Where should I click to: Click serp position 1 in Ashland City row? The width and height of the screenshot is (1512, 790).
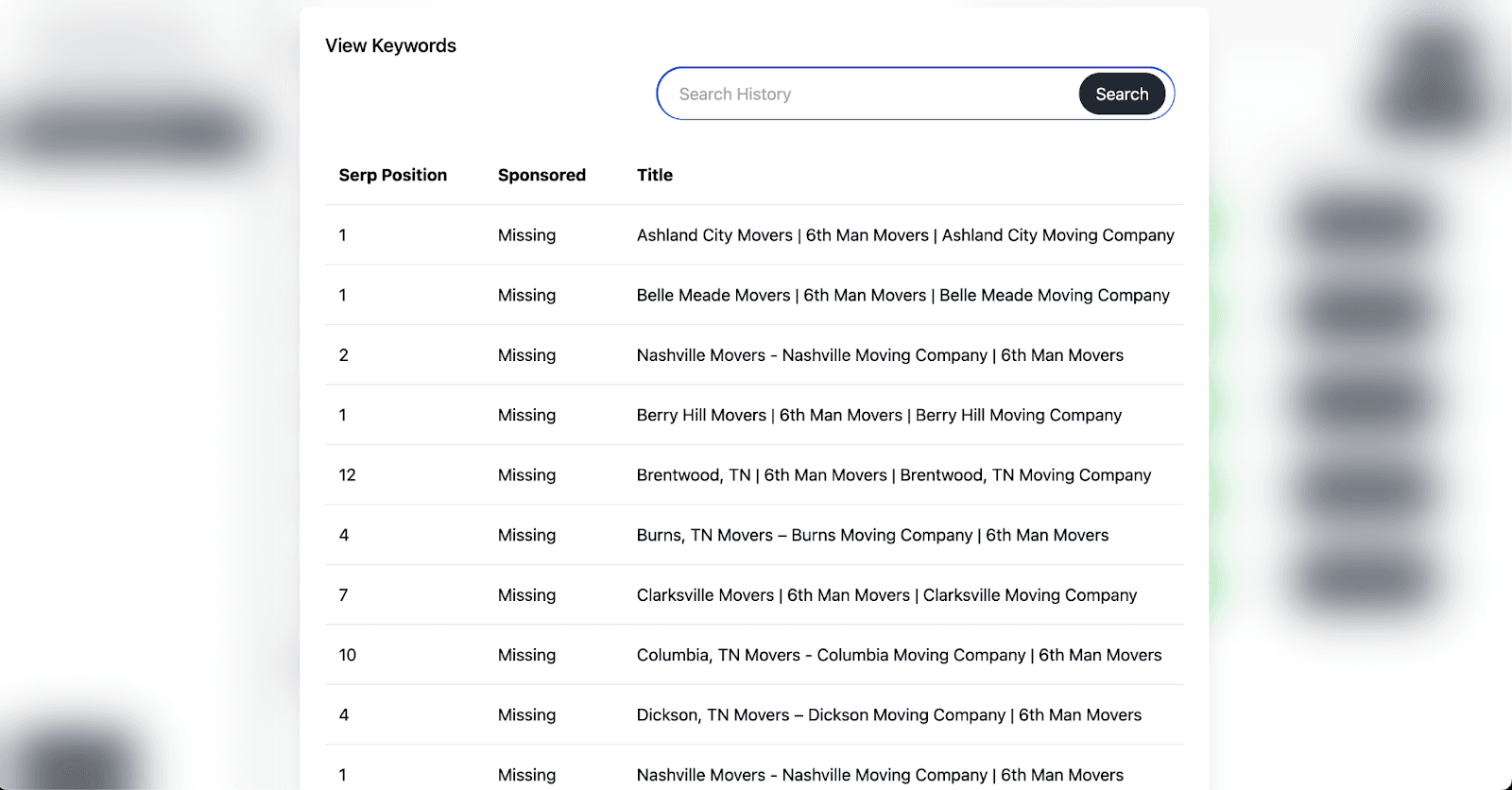pyautogui.click(x=342, y=235)
